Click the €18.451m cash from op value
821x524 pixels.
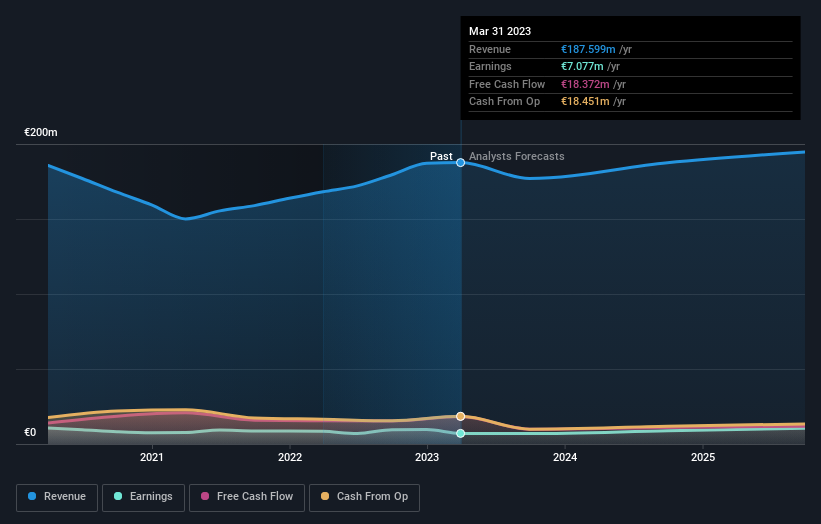[x=585, y=102]
